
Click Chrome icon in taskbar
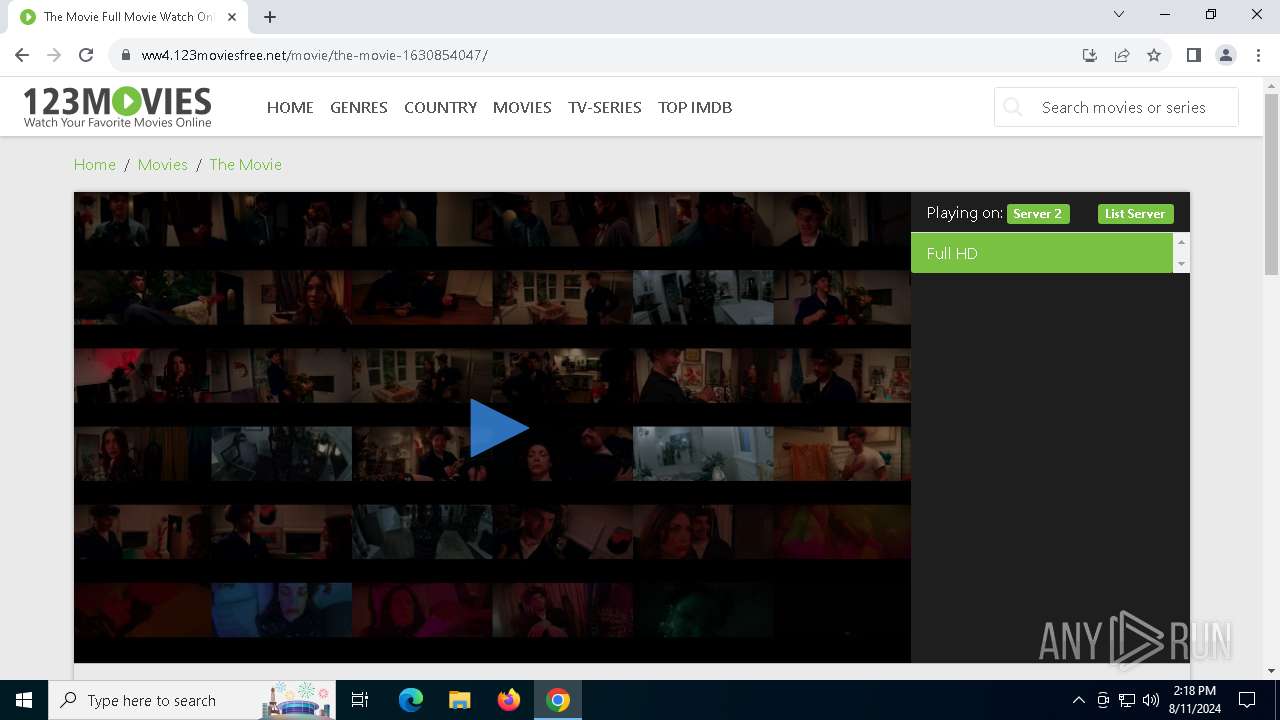pos(558,700)
